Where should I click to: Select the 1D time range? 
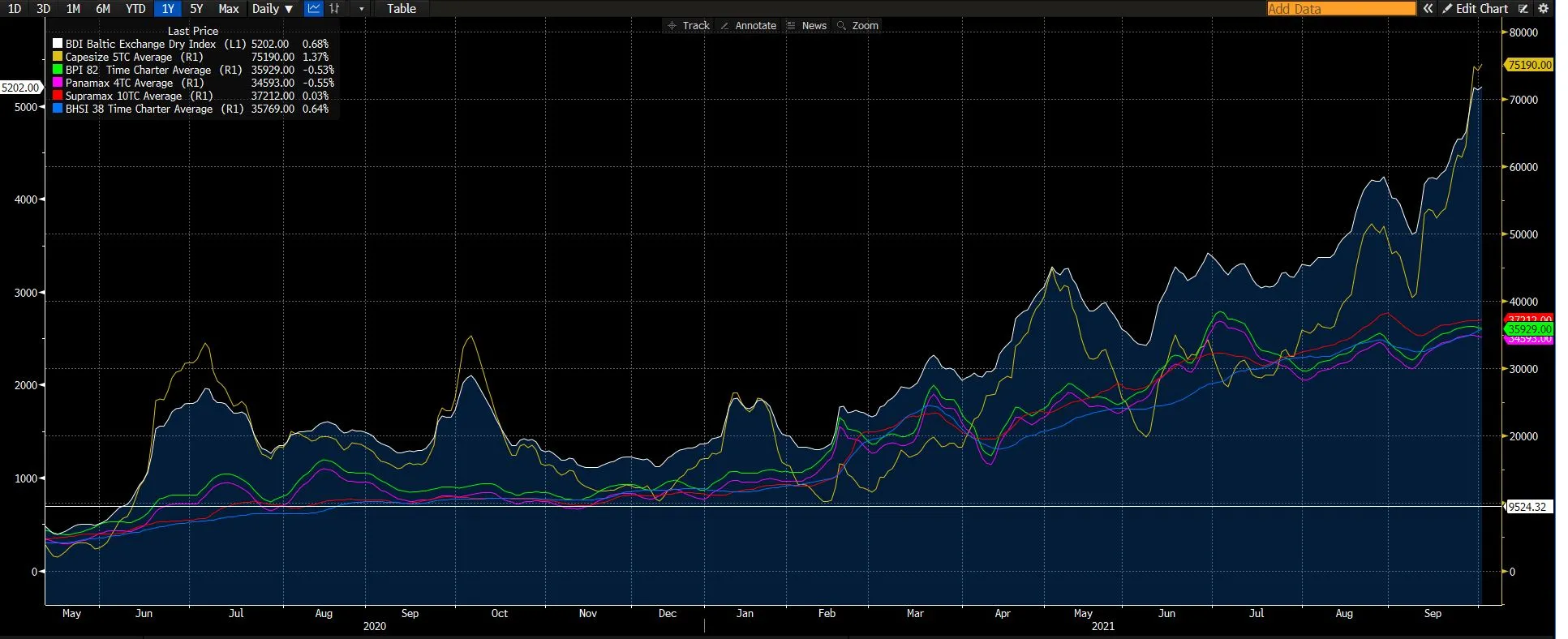coord(15,9)
